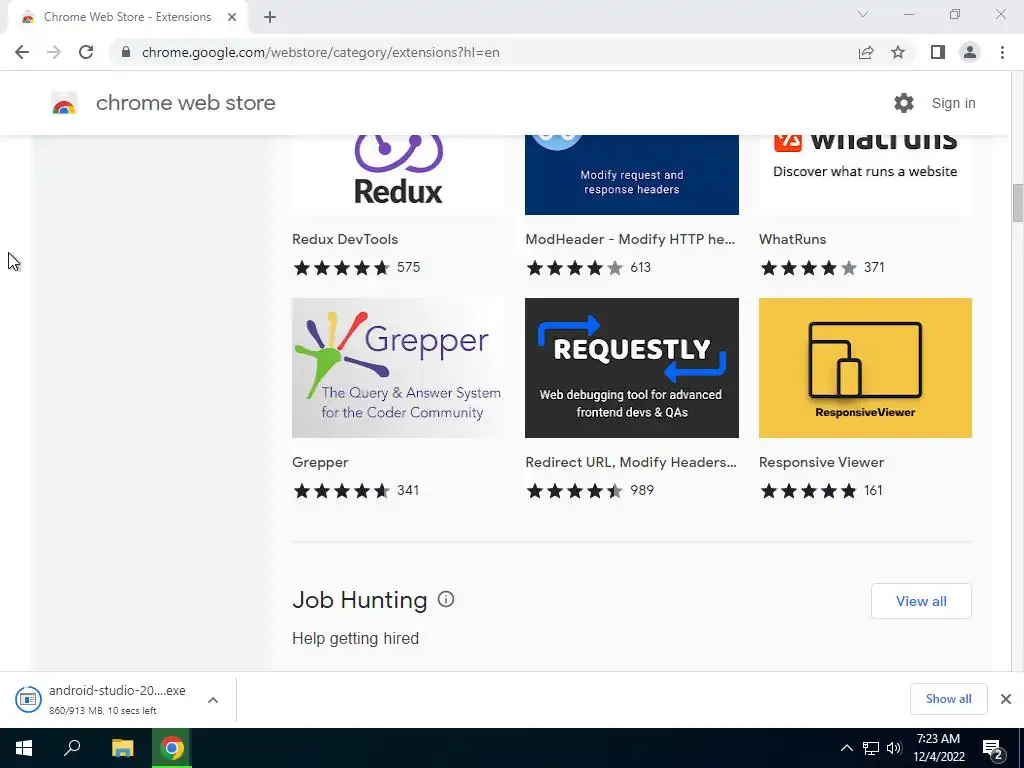This screenshot has width=1024, height=768.
Task: Open the Requestly extension thumbnail
Action: [632, 368]
